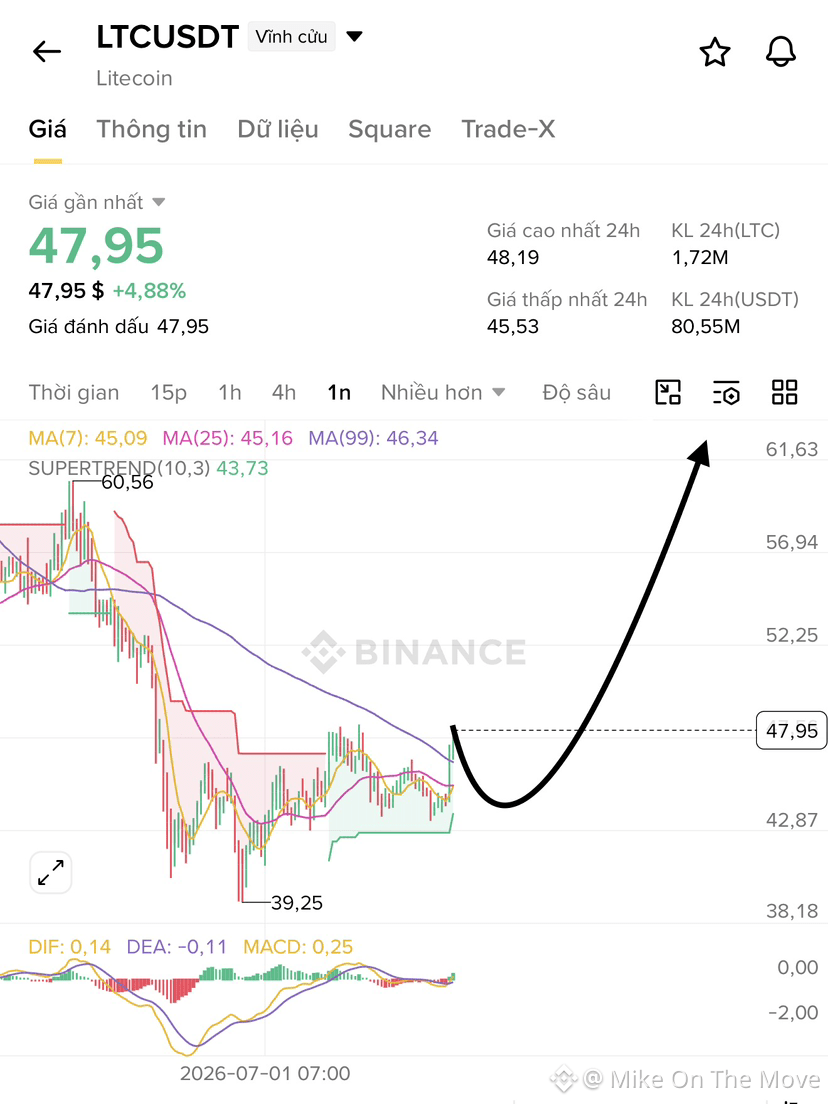
Task: Tap the 24h USDT volume 80,55M
Action: (705, 327)
